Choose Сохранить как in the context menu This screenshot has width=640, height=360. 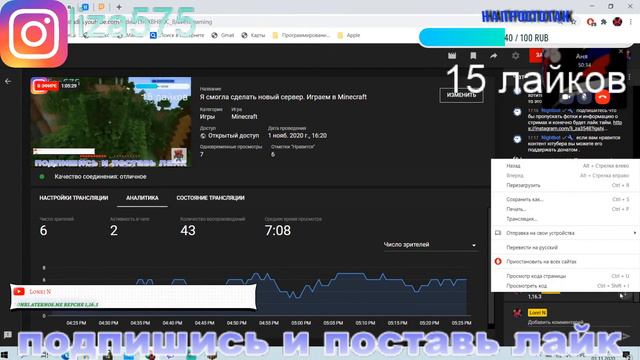coord(565,200)
